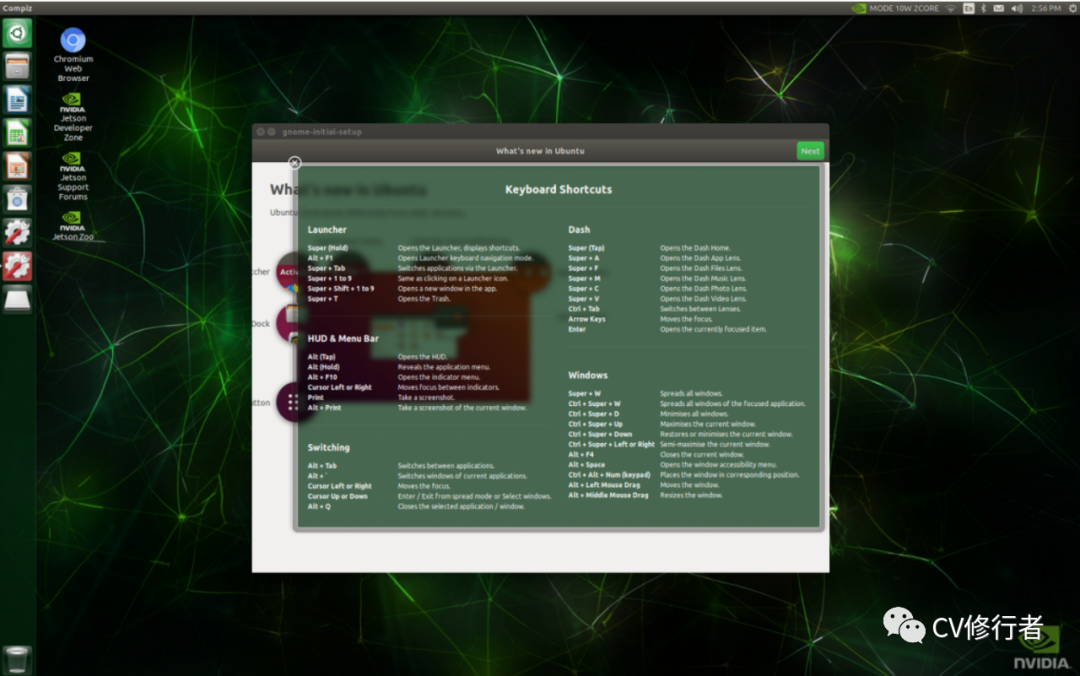
Task: Click 'What's new in Ubuntu' header title
Action: pos(540,151)
